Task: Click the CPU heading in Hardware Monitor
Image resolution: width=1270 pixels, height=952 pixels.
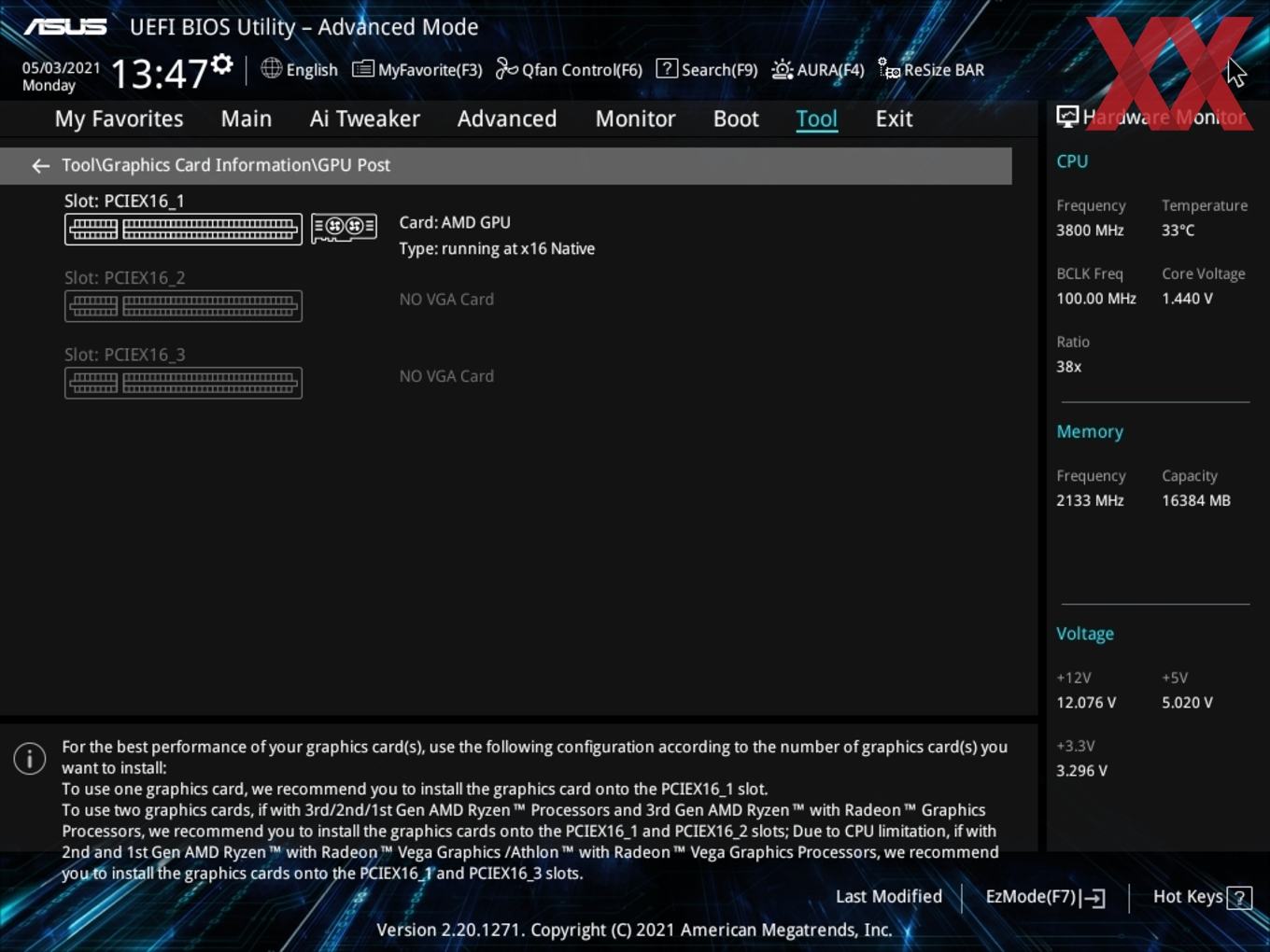Action: pyautogui.click(x=1072, y=161)
